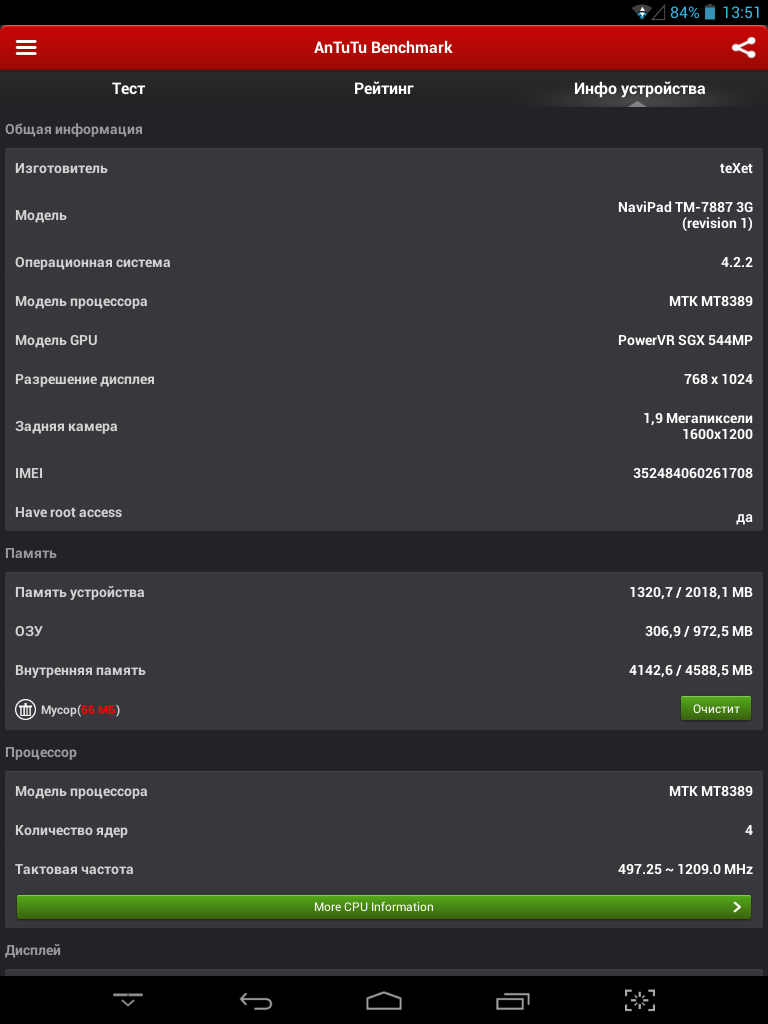Switch to the Рейтинг tab
Viewport: 768px width, 1024px height.
coord(384,88)
